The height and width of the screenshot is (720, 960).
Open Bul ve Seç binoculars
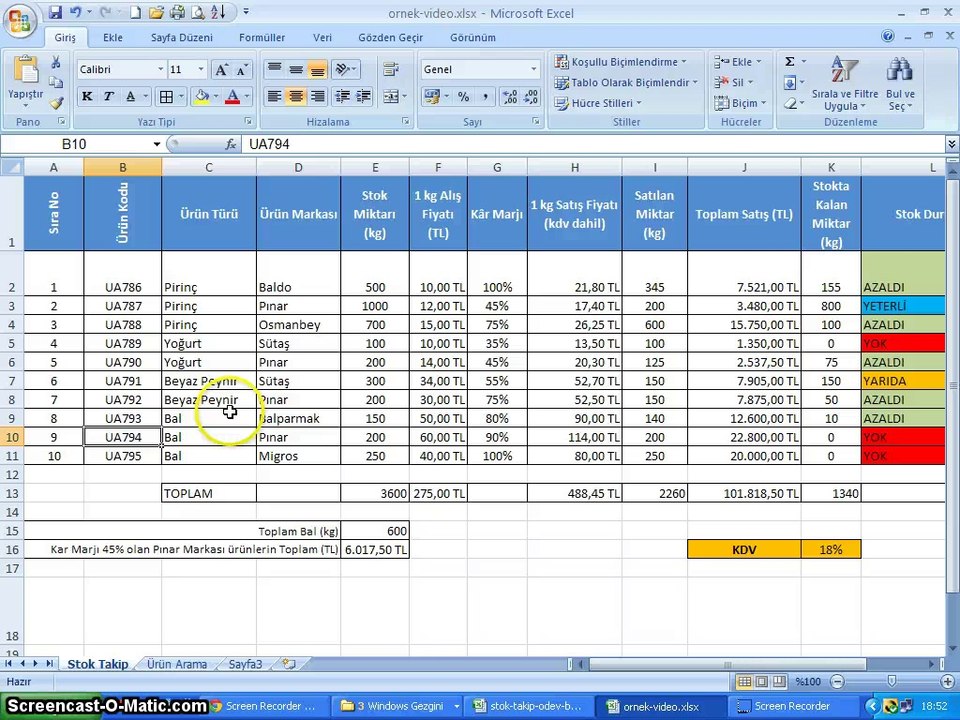coord(900,83)
